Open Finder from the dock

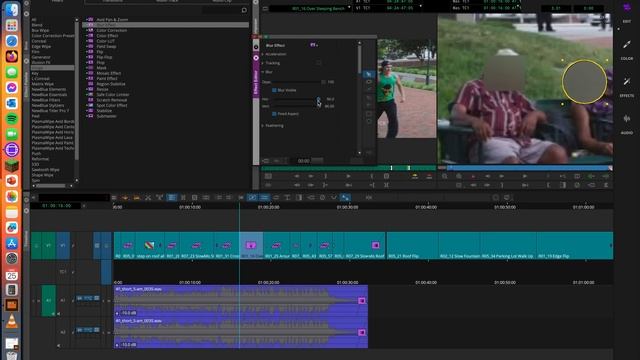point(12,10)
